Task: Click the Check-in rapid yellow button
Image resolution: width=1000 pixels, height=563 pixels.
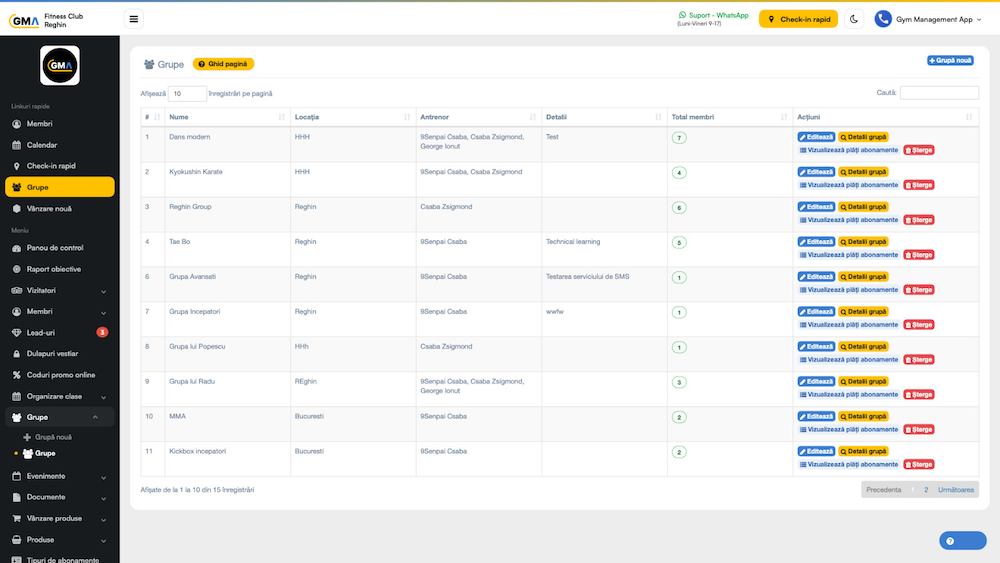Action: click(798, 19)
